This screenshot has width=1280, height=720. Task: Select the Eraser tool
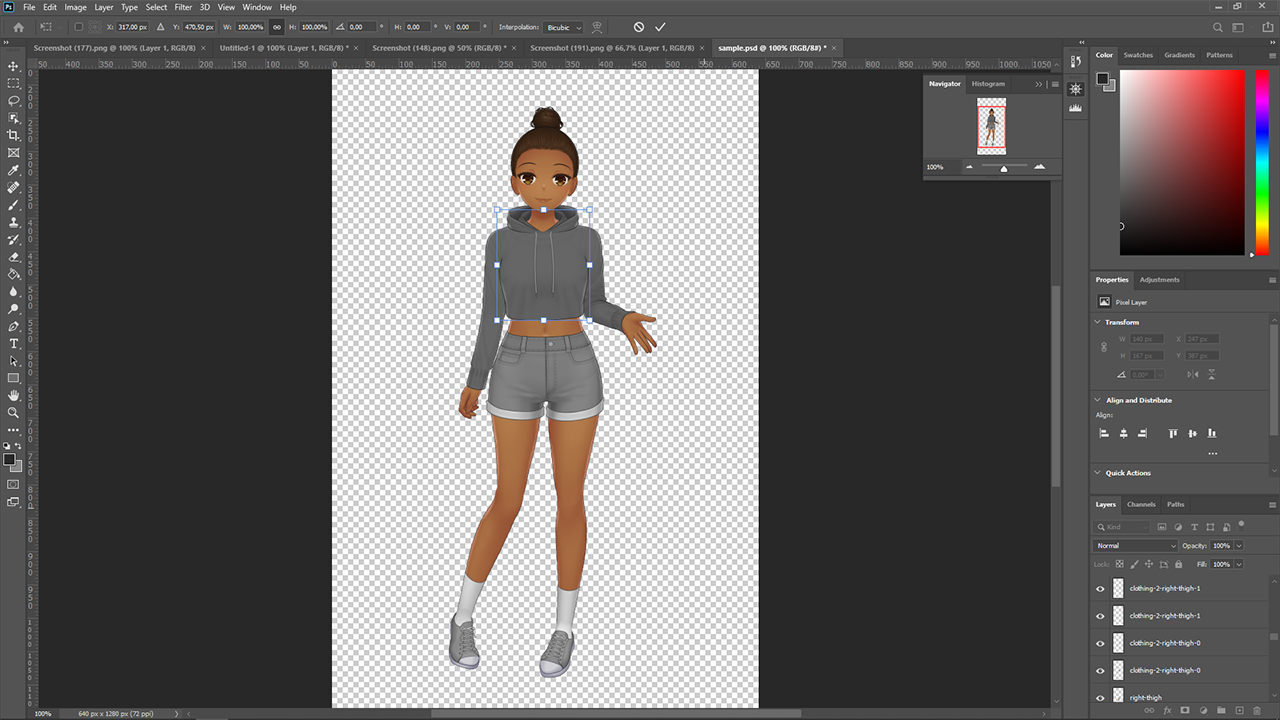click(x=14, y=257)
